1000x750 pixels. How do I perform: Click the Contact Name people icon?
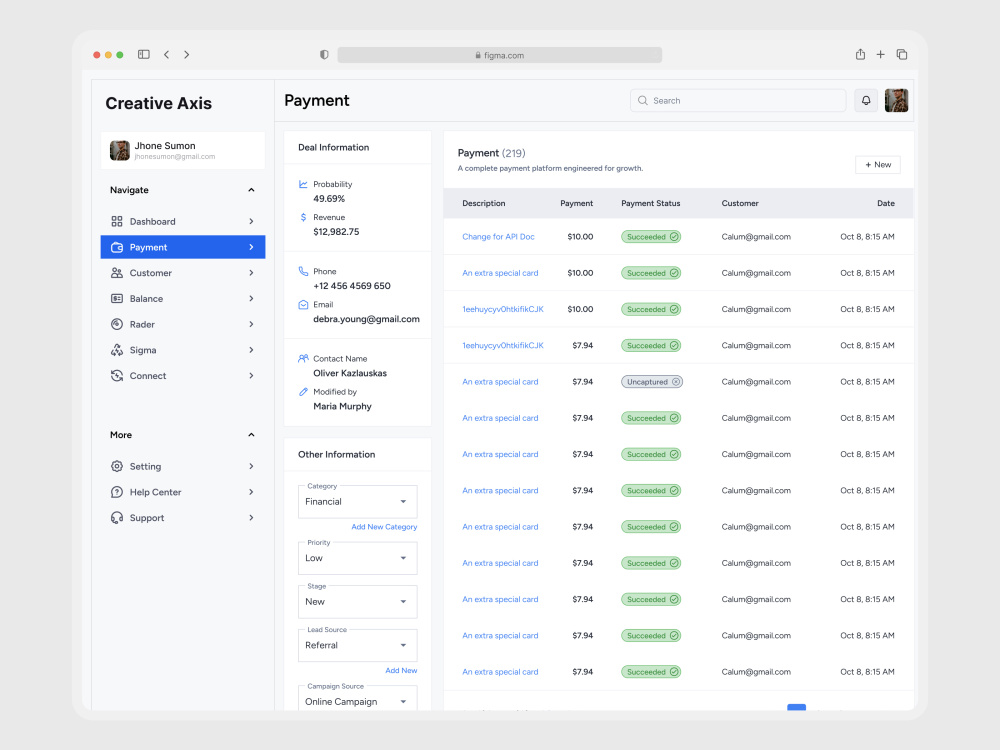(x=303, y=358)
